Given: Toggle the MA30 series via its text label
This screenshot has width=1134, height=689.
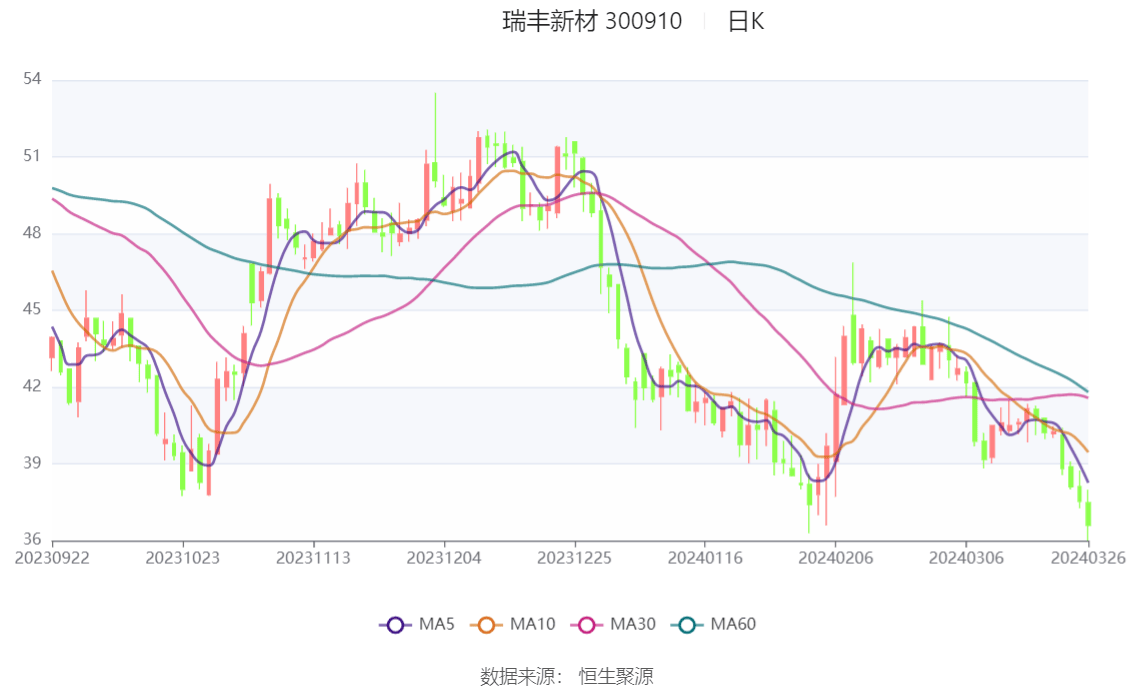Looking at the screenshot, I should [x=633, y=625].
